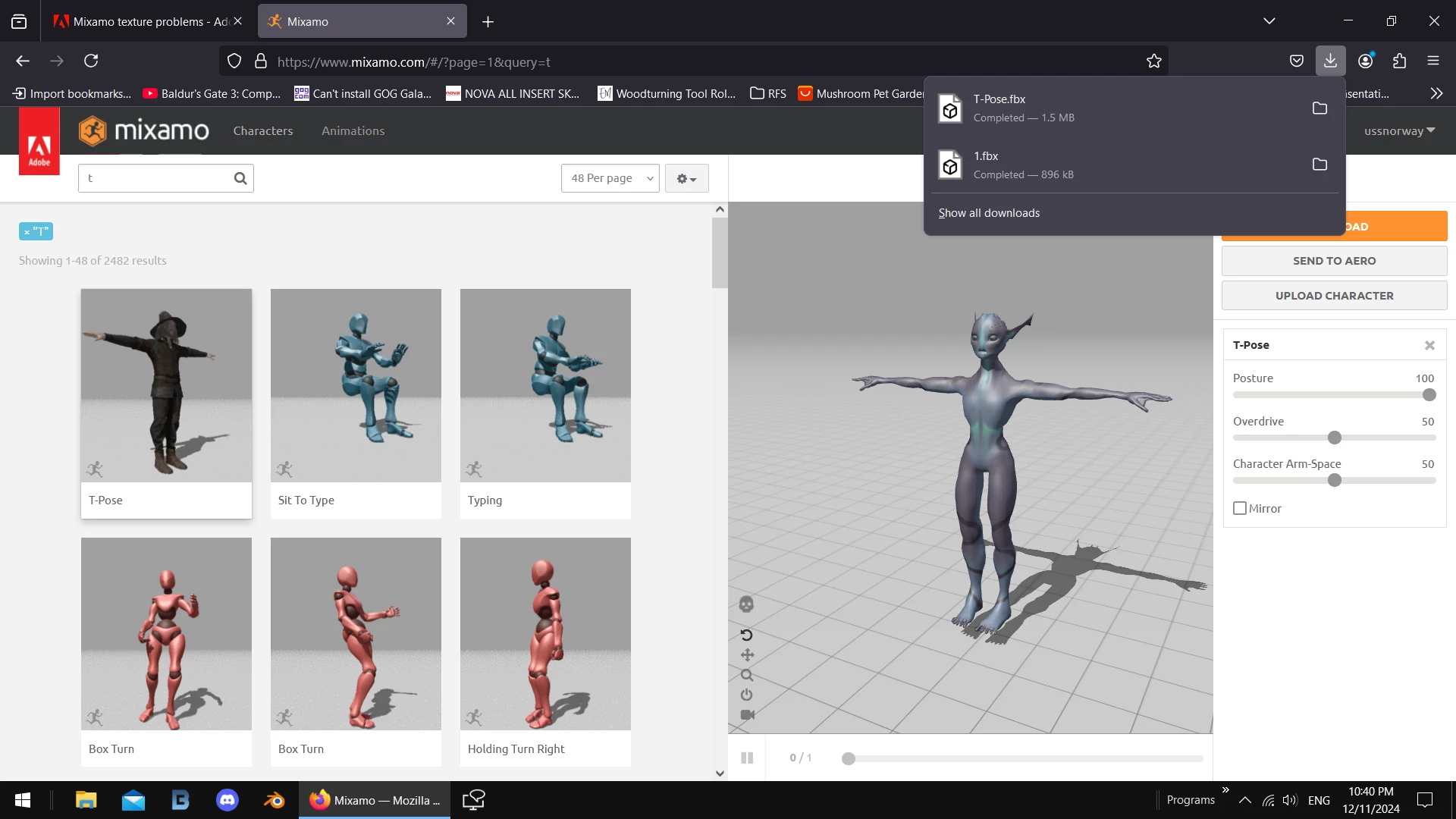Screen dimensions: 1456x819
Task: Open the Characters tab
Action: (x=262, y=130)
